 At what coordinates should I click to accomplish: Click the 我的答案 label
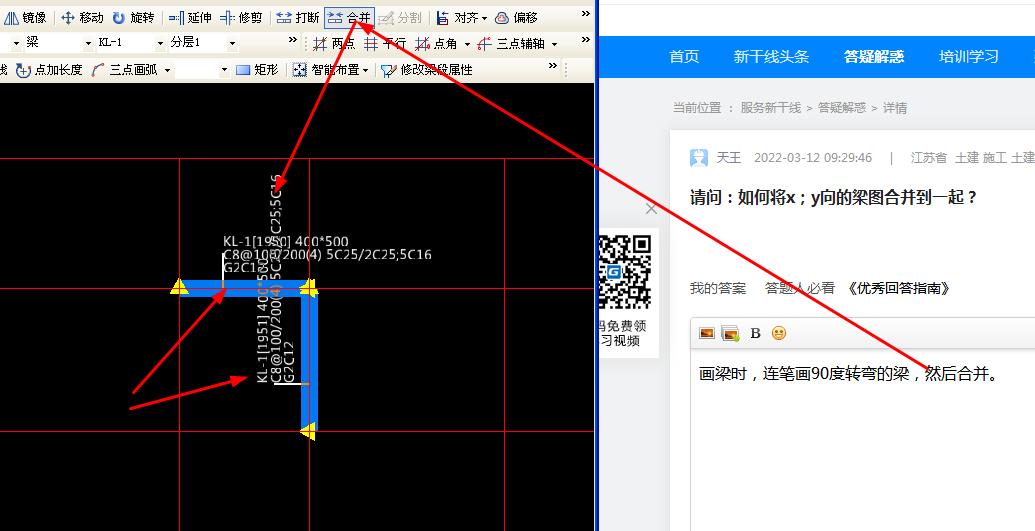point(718,288)
